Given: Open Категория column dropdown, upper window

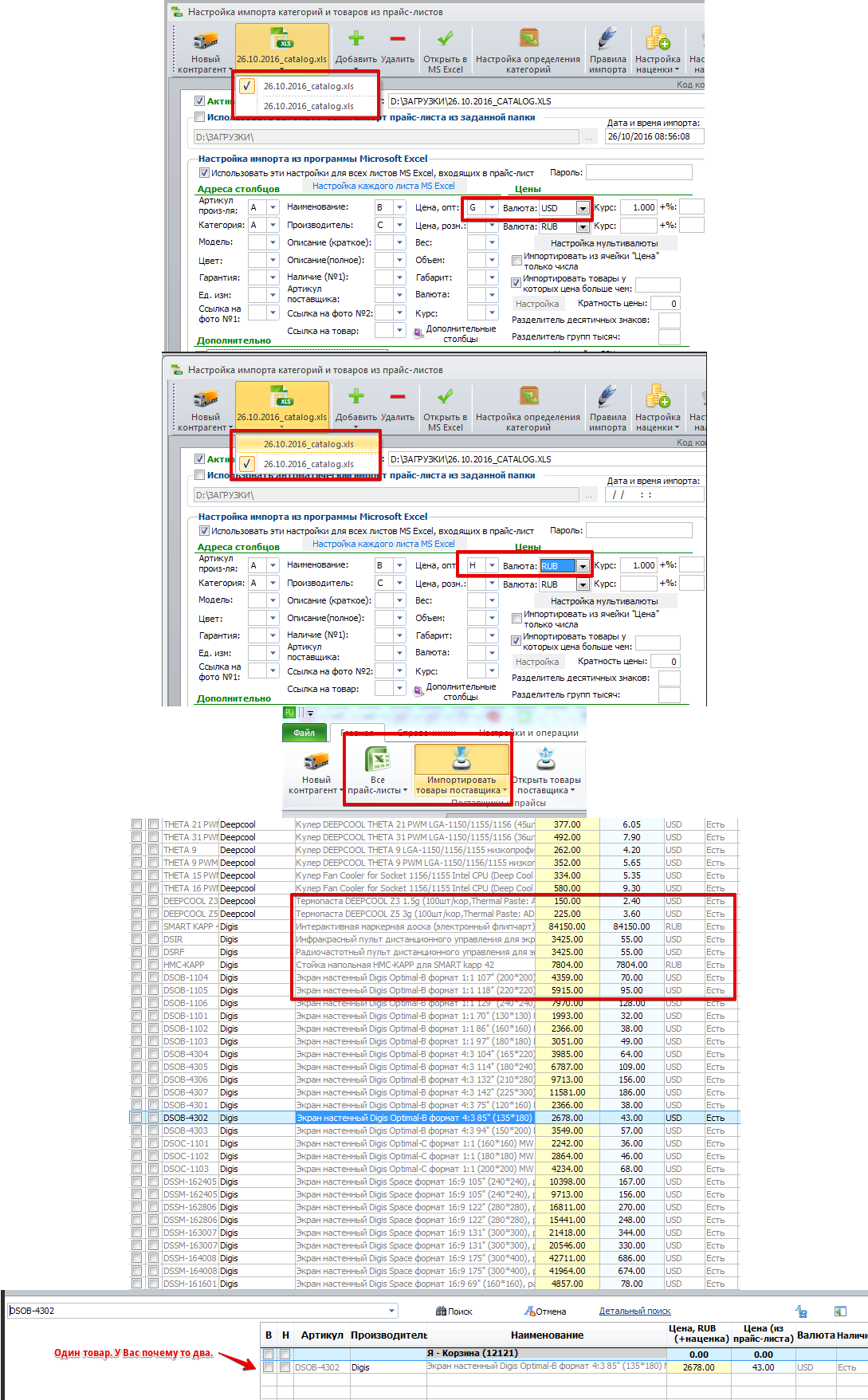Looking at the screenshot, I should pyautogui.click(x=273, y=226).
